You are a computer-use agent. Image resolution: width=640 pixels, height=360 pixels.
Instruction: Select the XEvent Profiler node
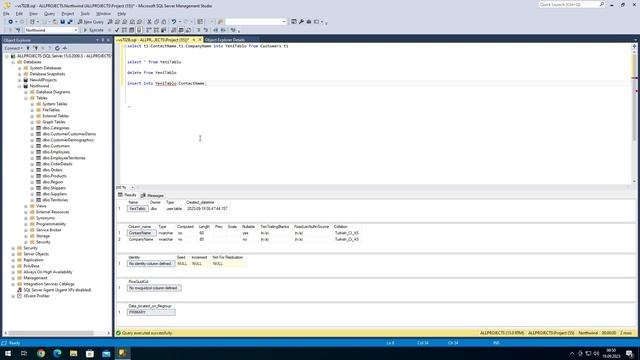click(36, 296)
